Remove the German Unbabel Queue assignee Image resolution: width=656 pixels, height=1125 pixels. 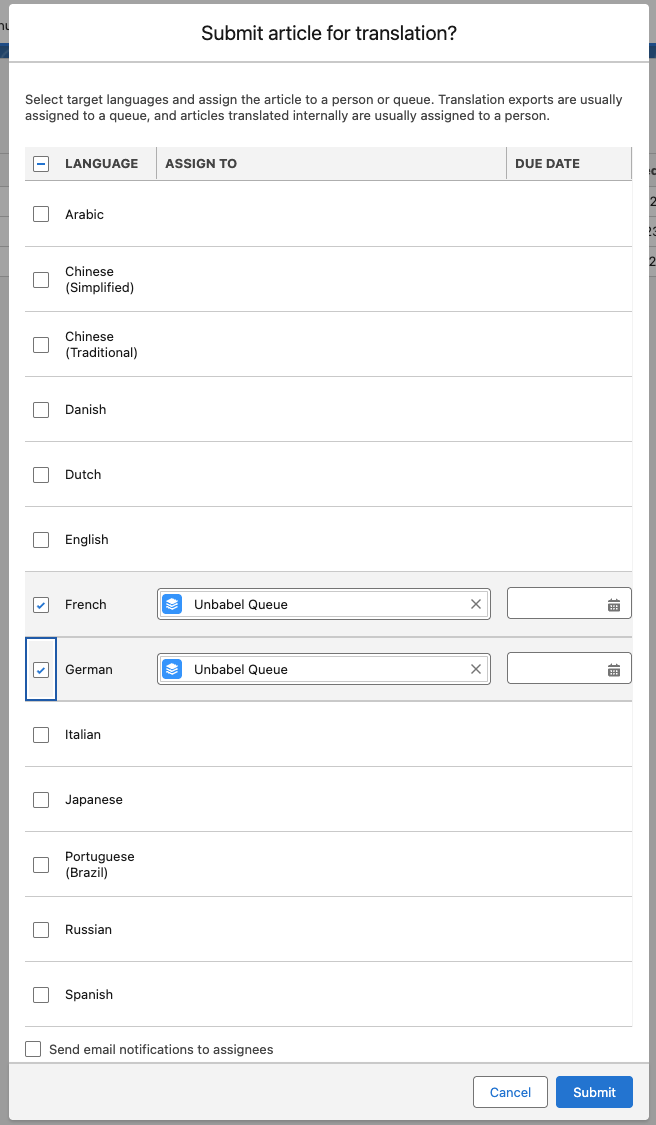(x=475, y=669)
